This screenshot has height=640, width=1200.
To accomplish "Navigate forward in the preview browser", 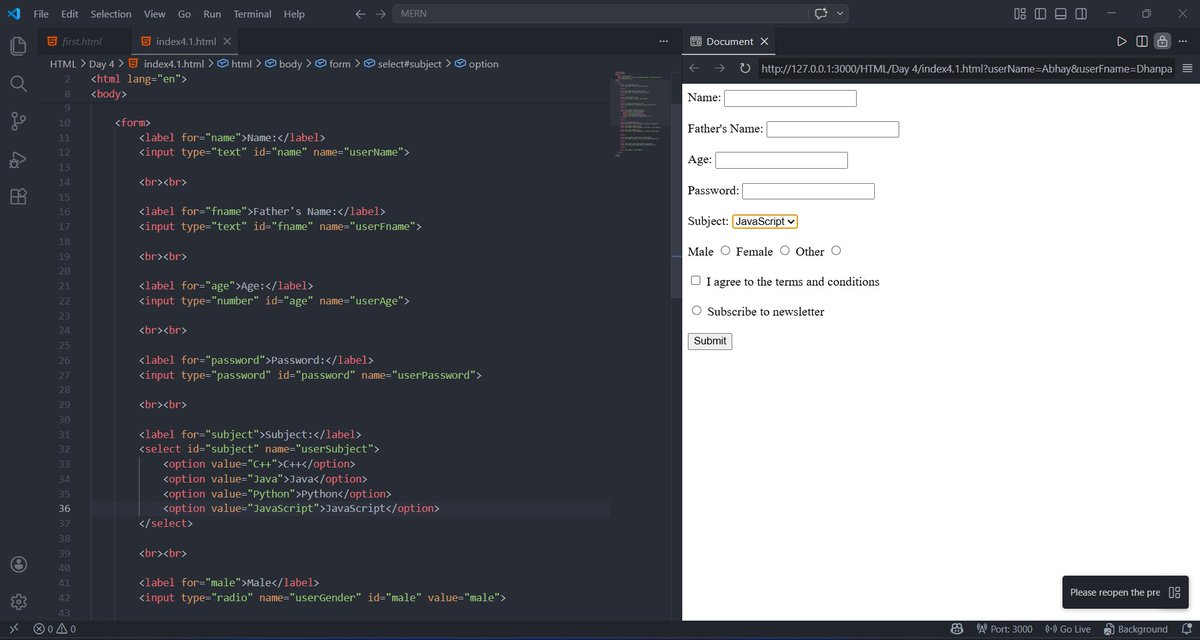I will tap(719, 68).
